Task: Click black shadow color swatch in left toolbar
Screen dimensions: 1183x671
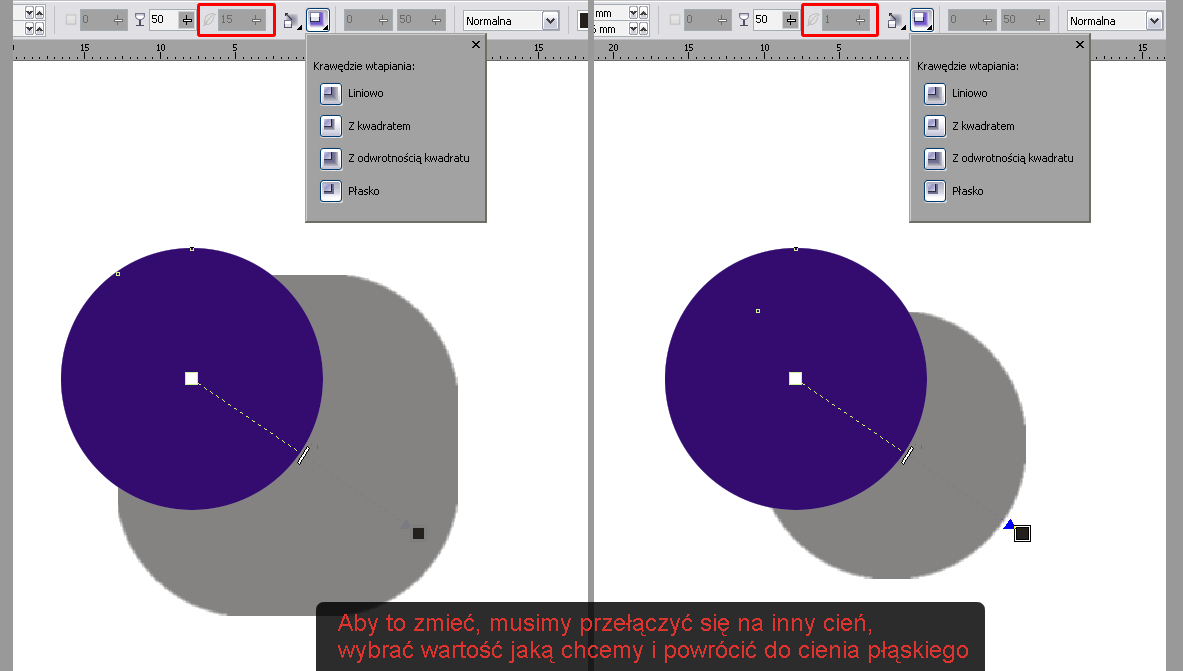Action: coord(584,20)
